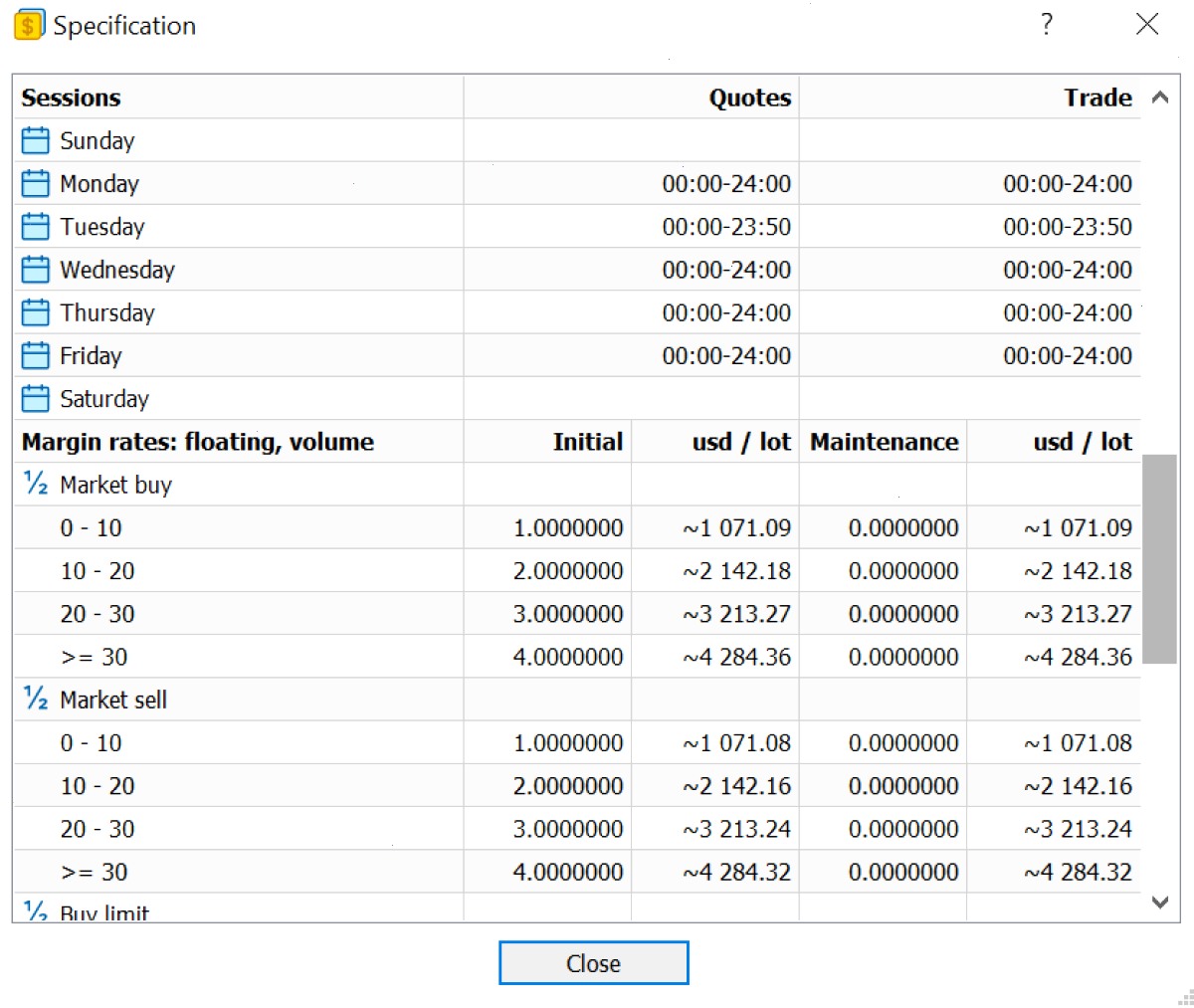This screenshot has width=1194, height=1008.
Task: Click Tuesday's Trade time 00:00-23:50
Action: [1068, 227]
